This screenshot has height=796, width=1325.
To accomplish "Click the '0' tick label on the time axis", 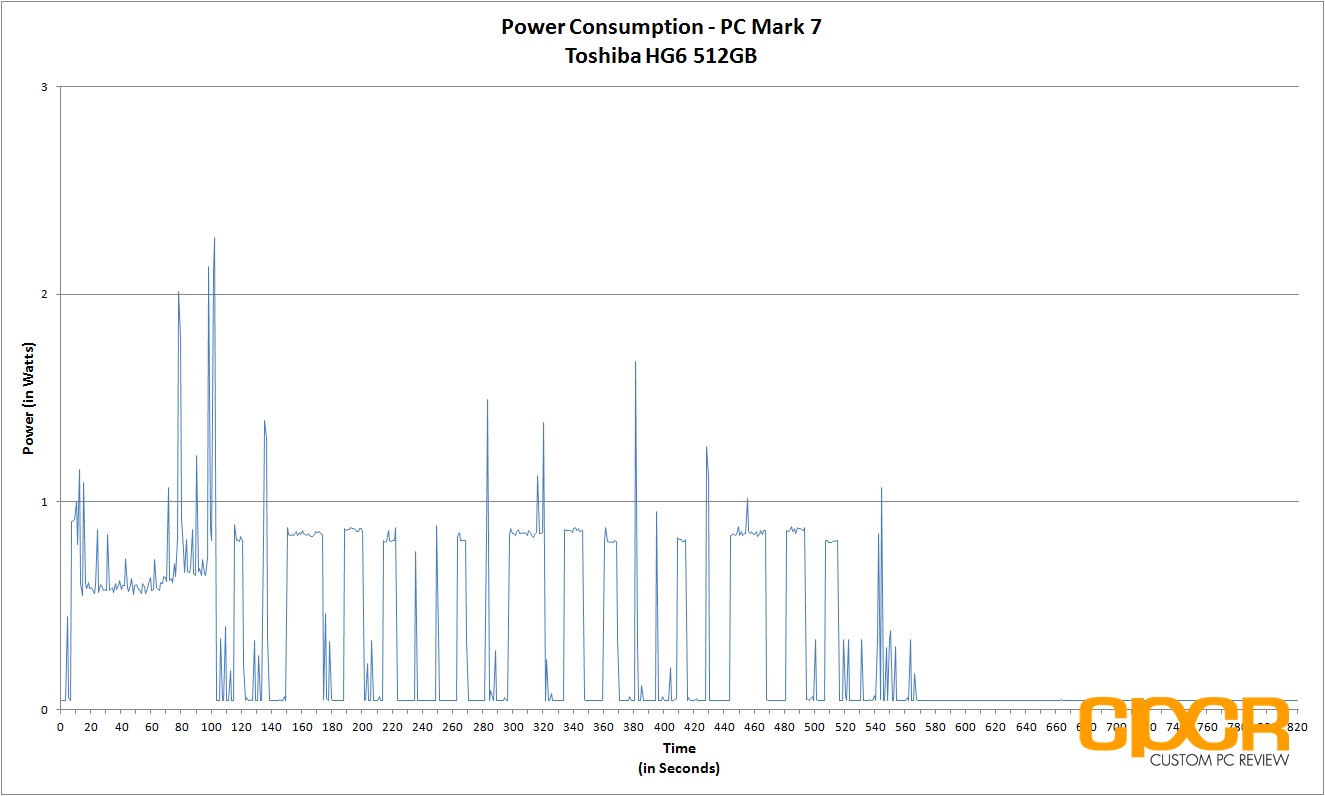I will tap(61, 727).
